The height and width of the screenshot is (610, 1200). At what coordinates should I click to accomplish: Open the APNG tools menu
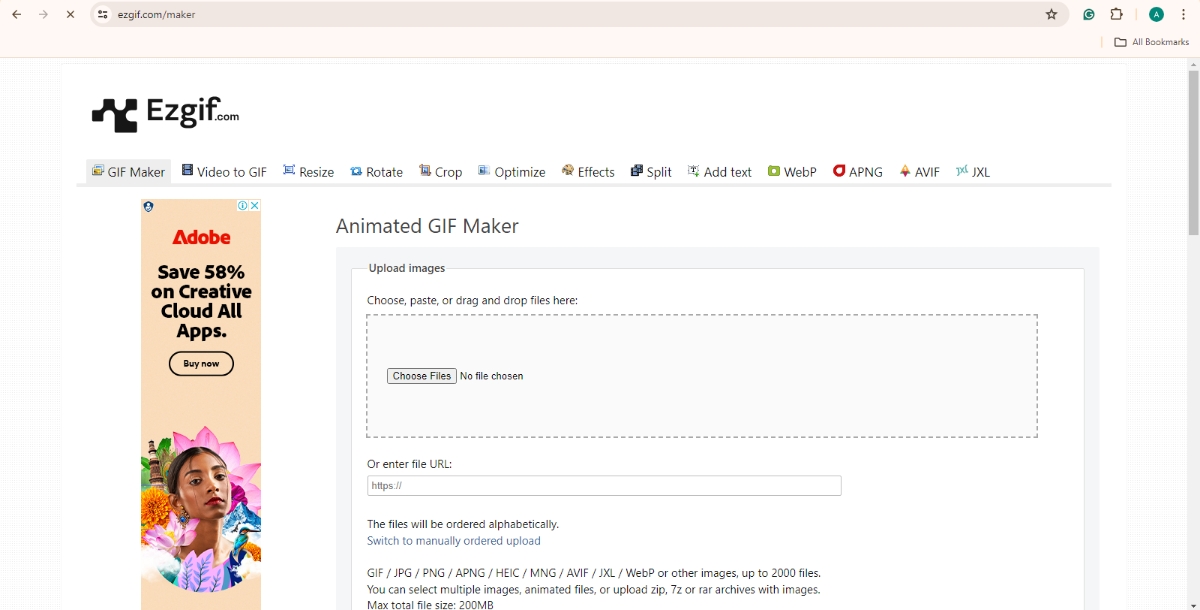858,172
